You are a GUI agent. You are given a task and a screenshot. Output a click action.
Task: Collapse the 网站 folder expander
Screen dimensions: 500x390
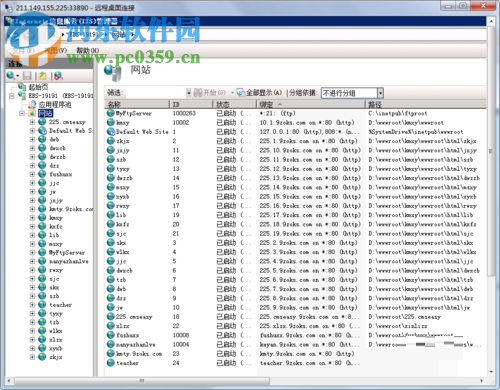coord(22,114)
